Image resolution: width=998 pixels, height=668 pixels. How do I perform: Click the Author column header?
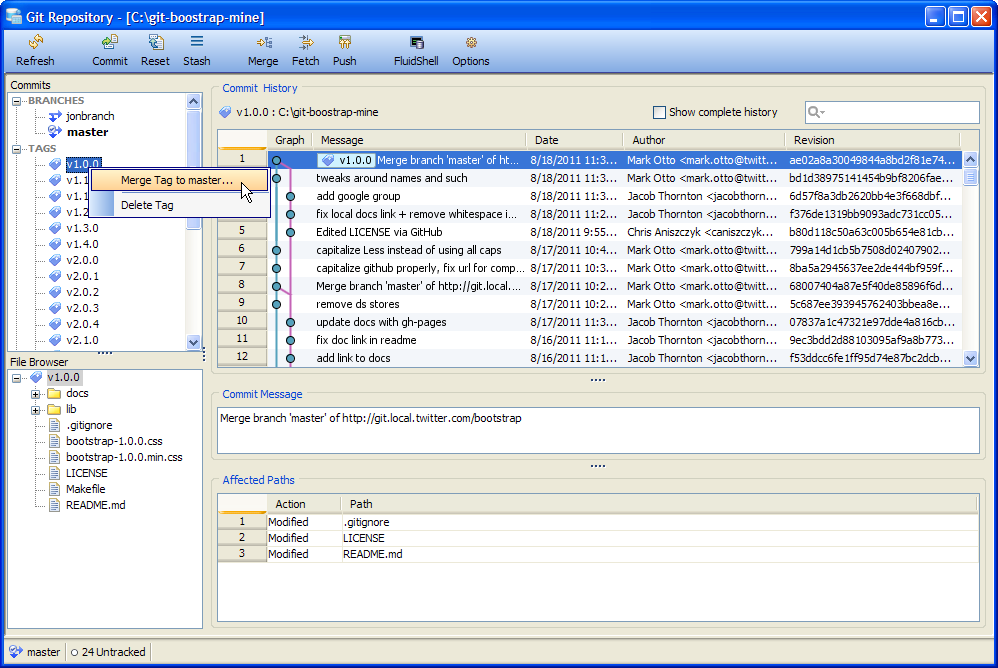tap(703, 140)
